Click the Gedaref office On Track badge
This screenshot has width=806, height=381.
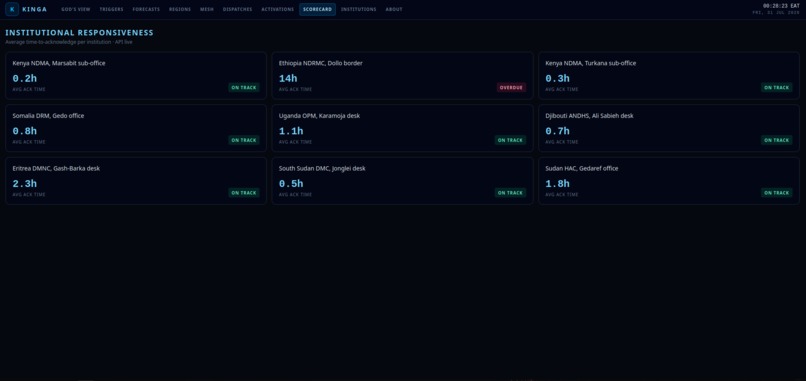tap(776, 193)
